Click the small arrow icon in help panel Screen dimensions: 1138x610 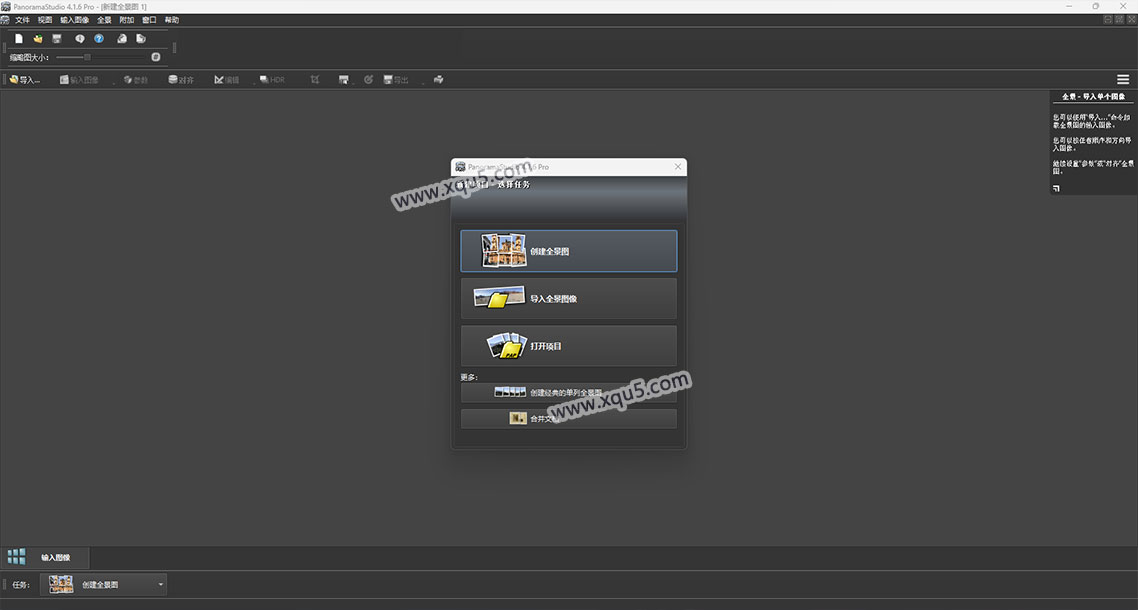1056,189
